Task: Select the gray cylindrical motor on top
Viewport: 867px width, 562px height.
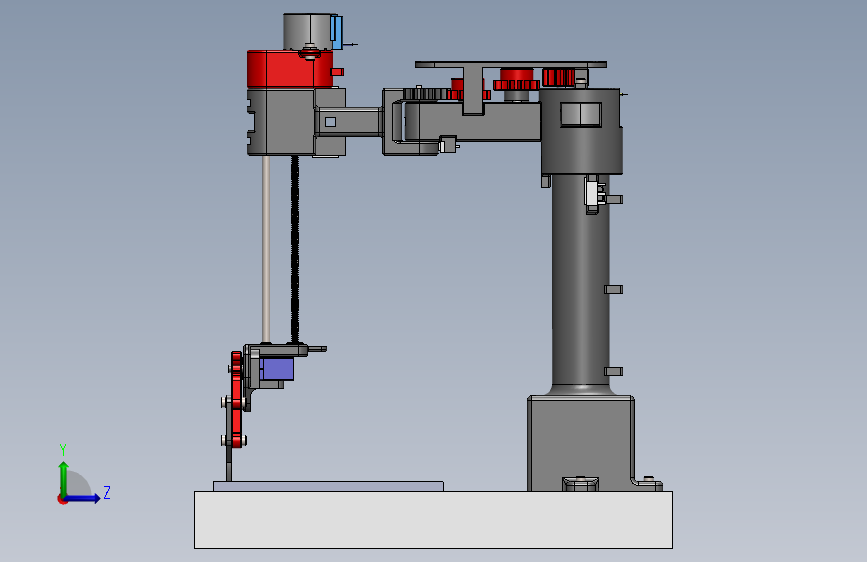Action: [x=307, y=32]
